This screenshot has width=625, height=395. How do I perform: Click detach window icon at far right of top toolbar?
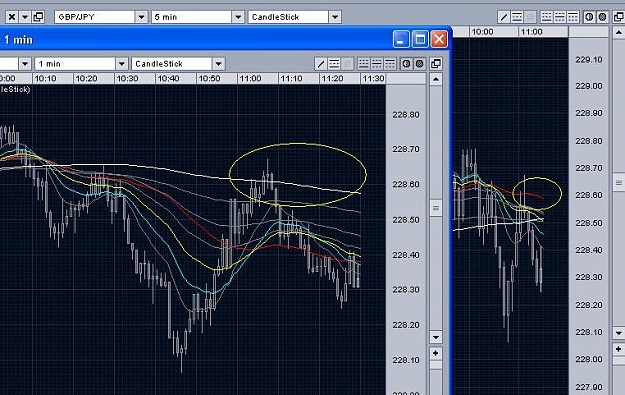click(x=619, y=17)
